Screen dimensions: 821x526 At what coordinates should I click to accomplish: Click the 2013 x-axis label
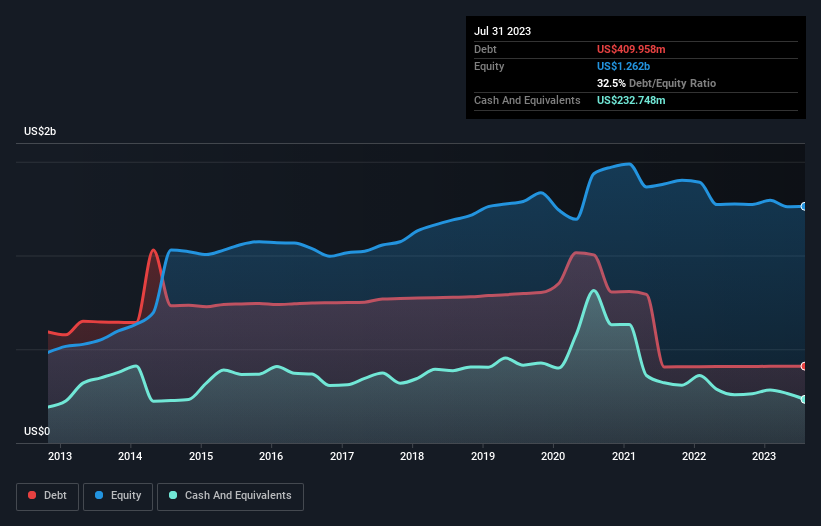60,456
